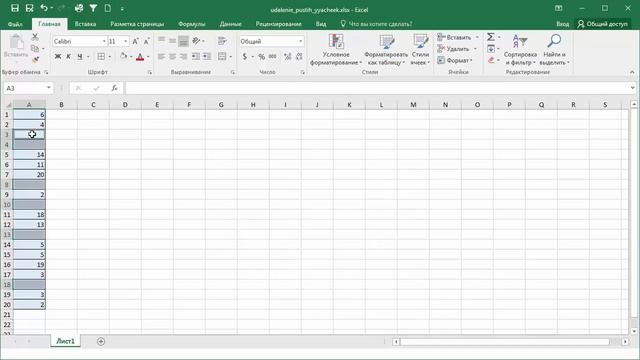640x360 pixels.
Task: Click the AutoSum sigma icon
Action: (x=491, y=37)
